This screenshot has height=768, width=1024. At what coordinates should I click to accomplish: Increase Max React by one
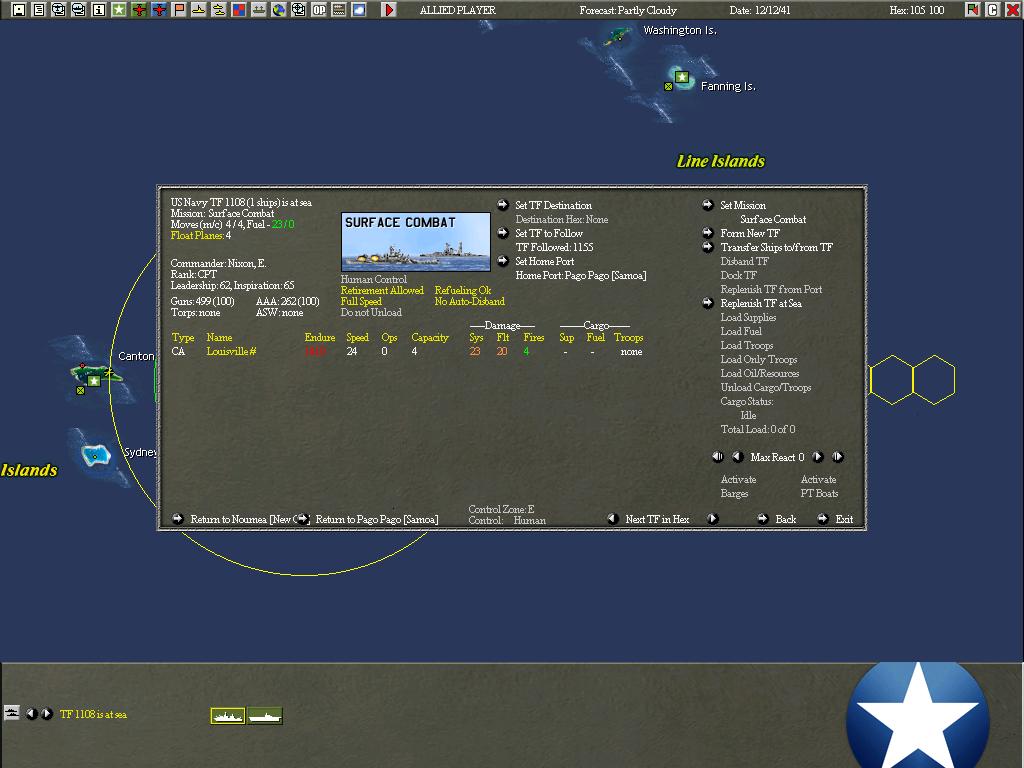pyautogui.click(x=818, y=457)
